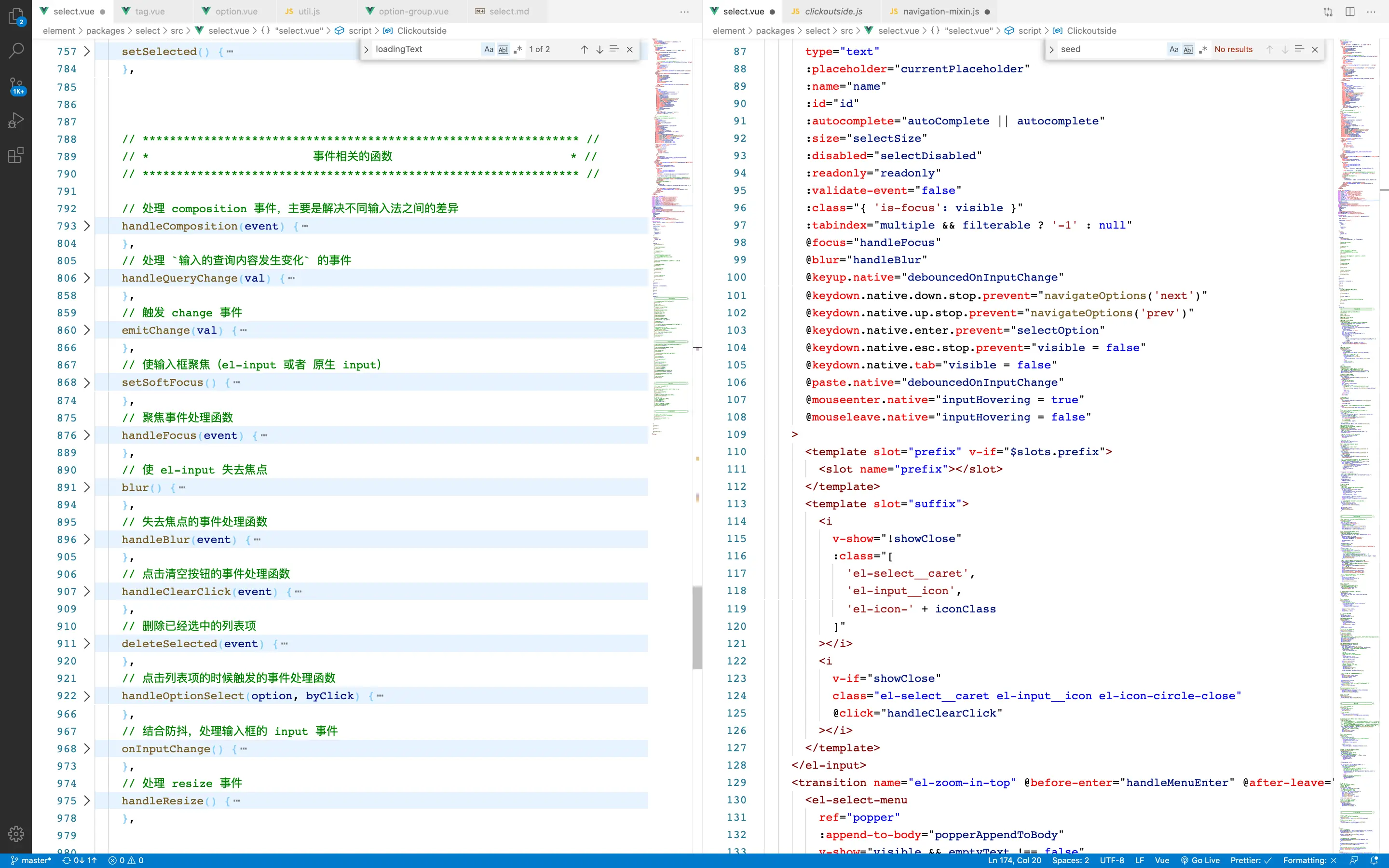Click 'packages' breadcrumb in left editor
Image resolution: width=1389 pixels, height=868 pixels.
(x=105, y=31)
